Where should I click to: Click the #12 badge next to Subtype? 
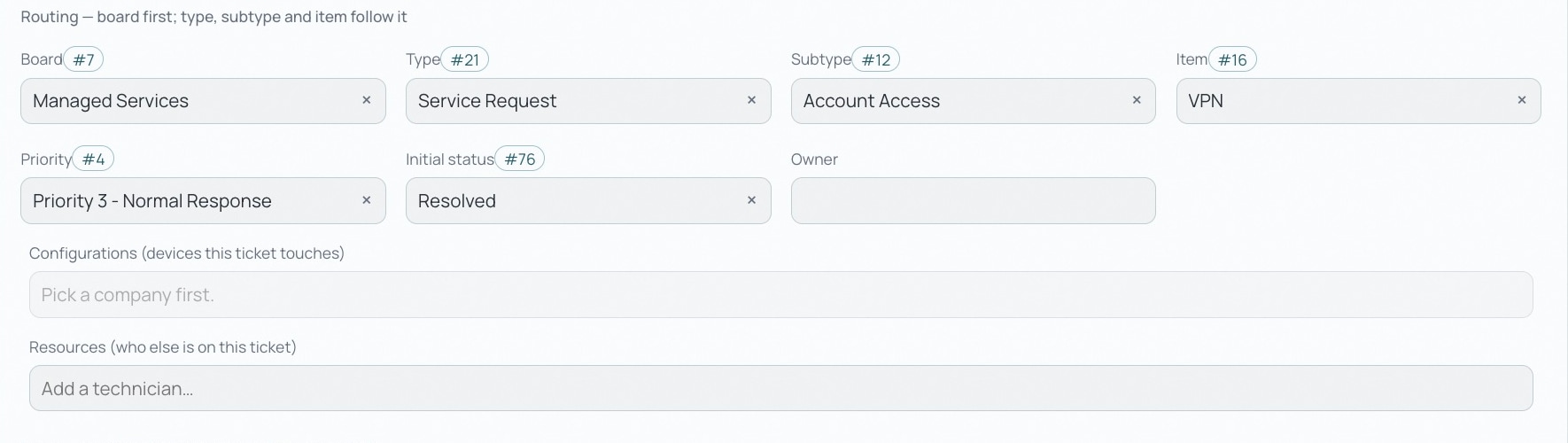(x=876, y=59)
